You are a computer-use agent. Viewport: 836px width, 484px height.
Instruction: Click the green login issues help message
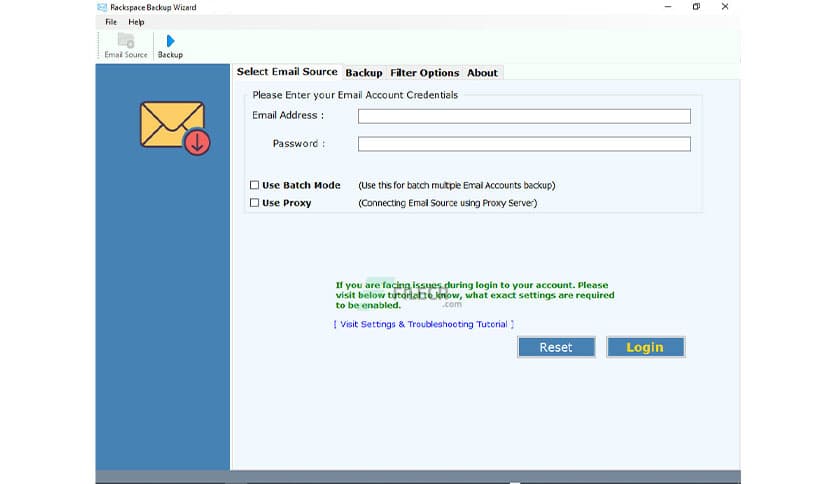click(475, 295)
